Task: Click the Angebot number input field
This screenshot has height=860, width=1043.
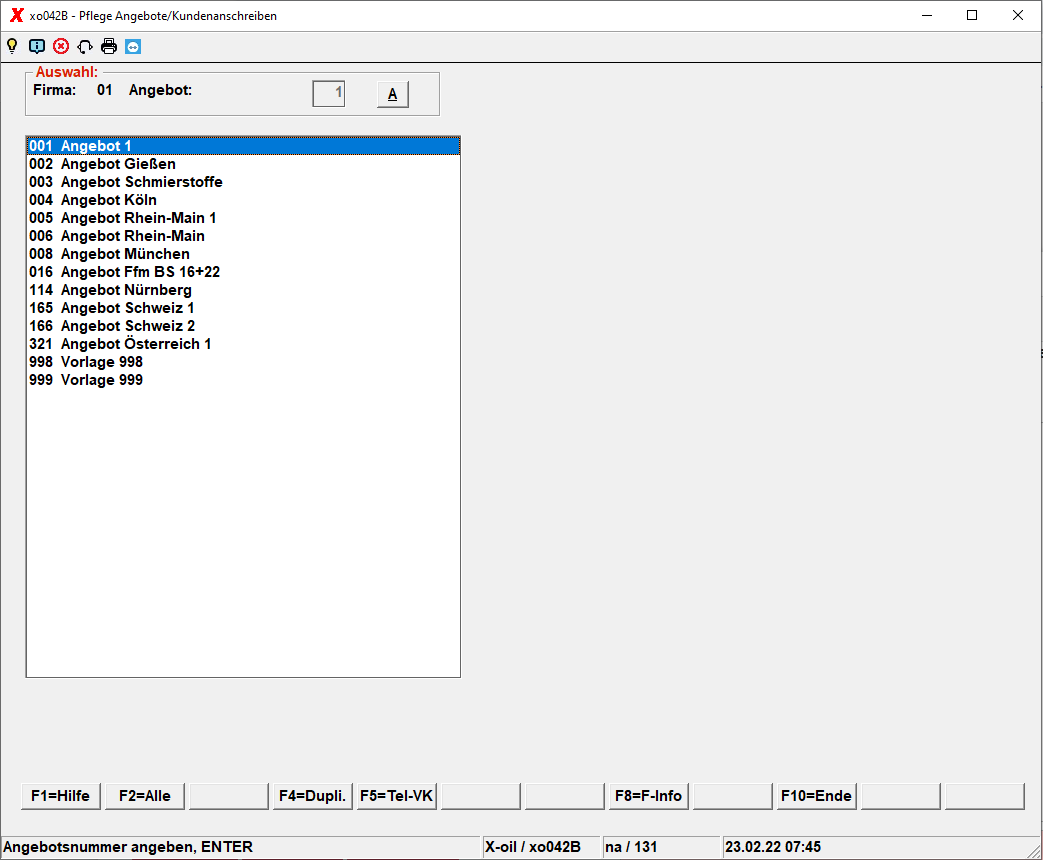Action: pyautogui.click(x=329, y=94)
